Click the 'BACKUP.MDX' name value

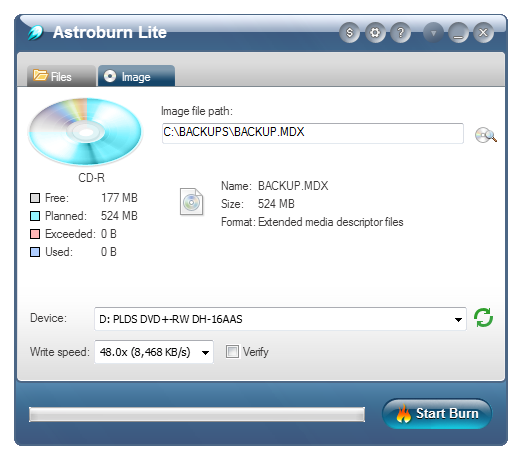coord(293,186)
